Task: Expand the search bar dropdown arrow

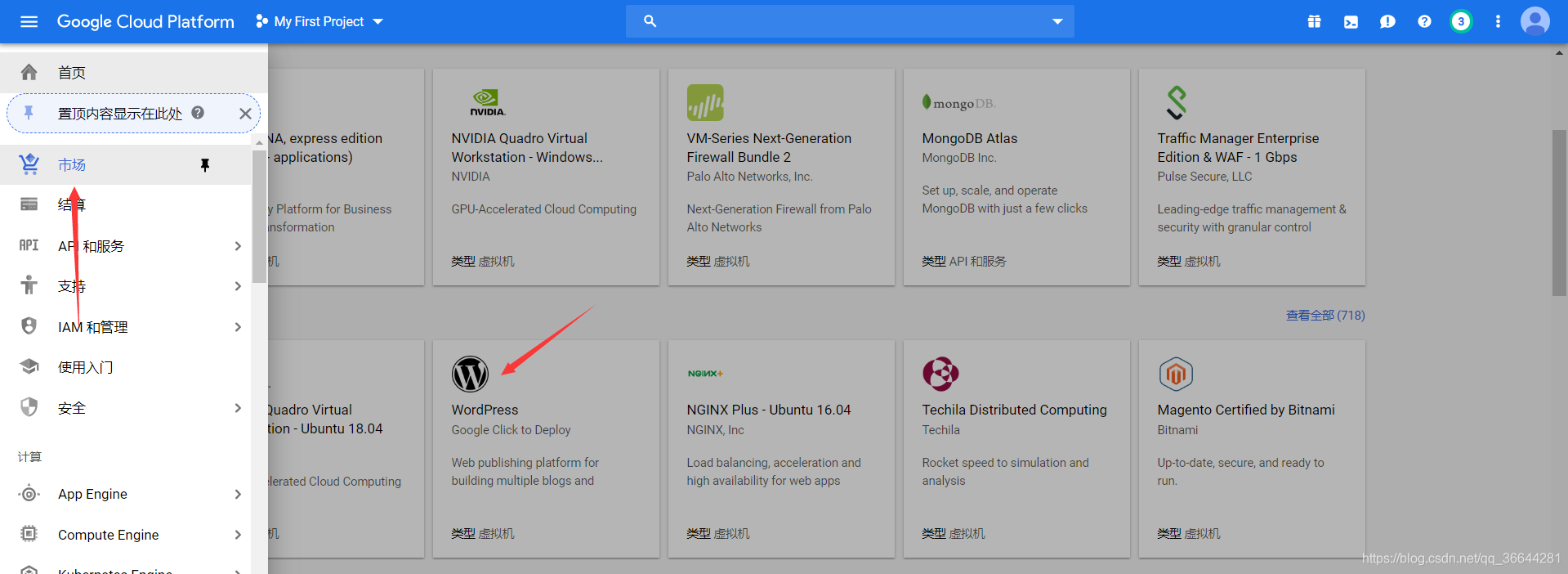Action: (x=1057, y=21)
